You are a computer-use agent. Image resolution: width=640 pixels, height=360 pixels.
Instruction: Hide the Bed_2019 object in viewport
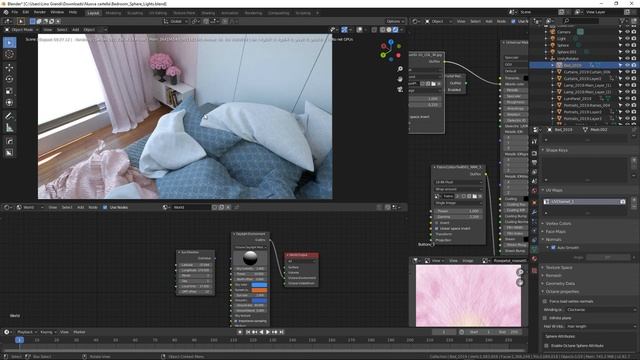click(627, 65)
